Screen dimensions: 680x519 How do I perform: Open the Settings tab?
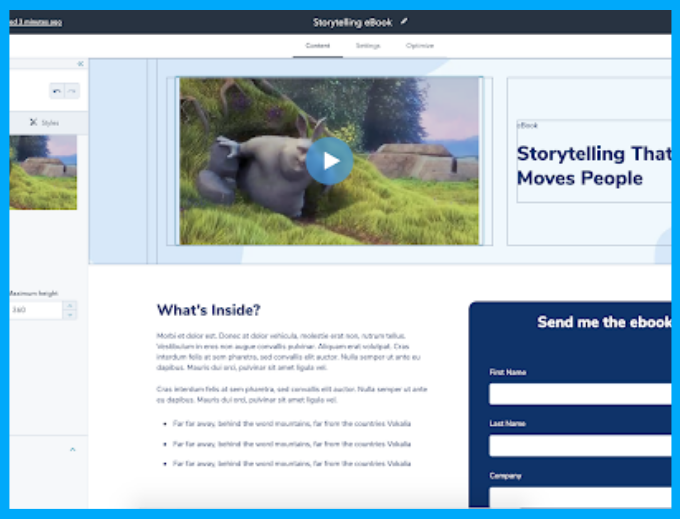(x=368, y=46)
